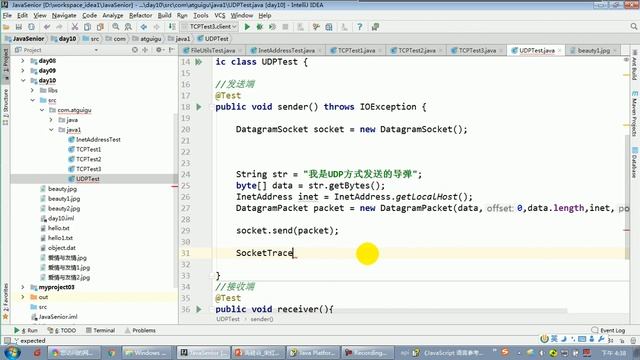Viewport: 640px width, 360px height.
Task: Expand the day09 module
Action: coord(23,71)
